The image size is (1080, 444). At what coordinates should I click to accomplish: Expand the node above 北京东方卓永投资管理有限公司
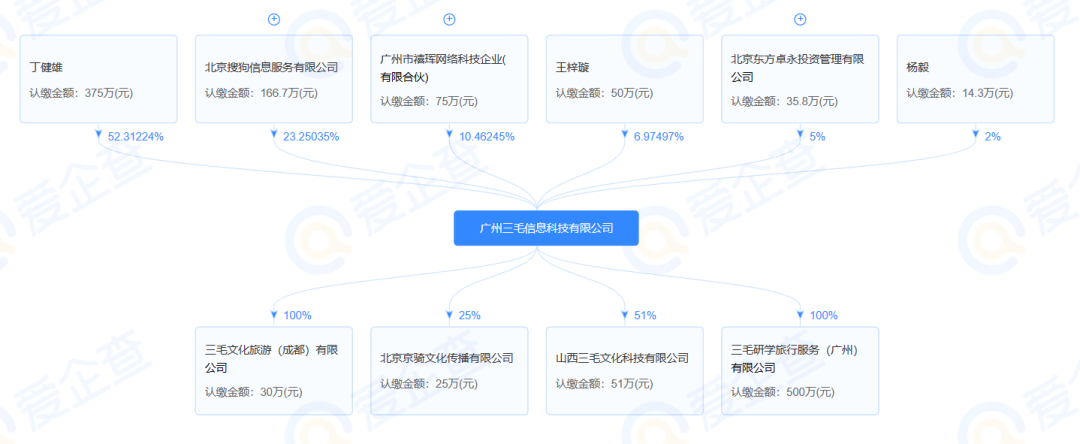(800, 19)
